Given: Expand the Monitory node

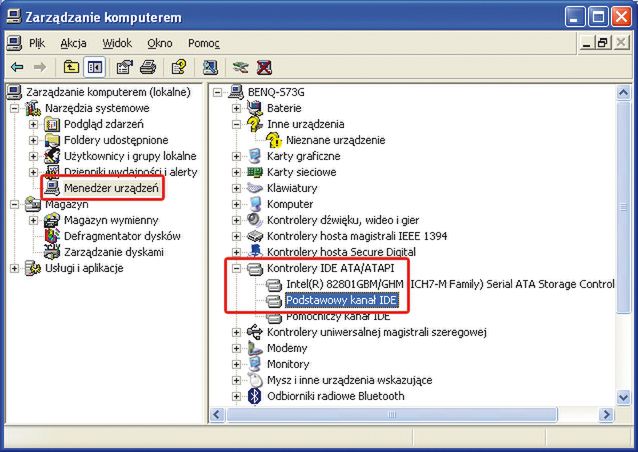Looking at the screenshot, I should (x=236, y=364).
